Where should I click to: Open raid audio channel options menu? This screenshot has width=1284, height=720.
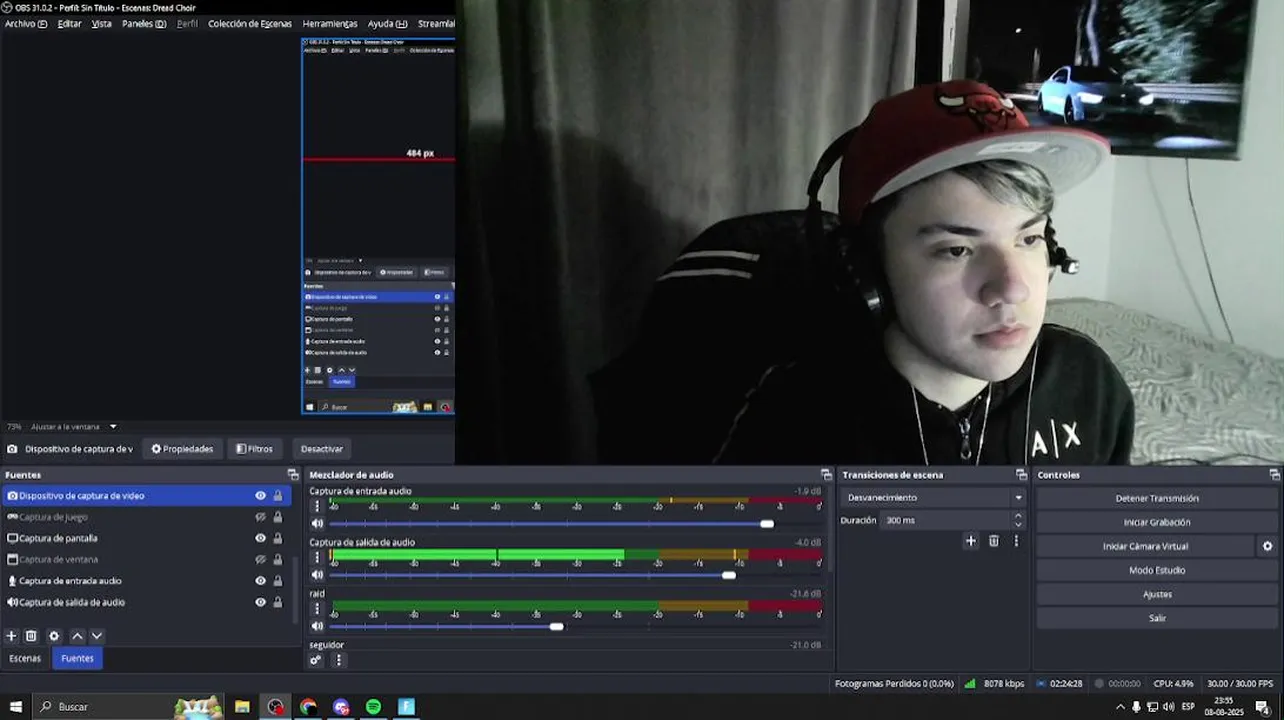click(317, 609)
